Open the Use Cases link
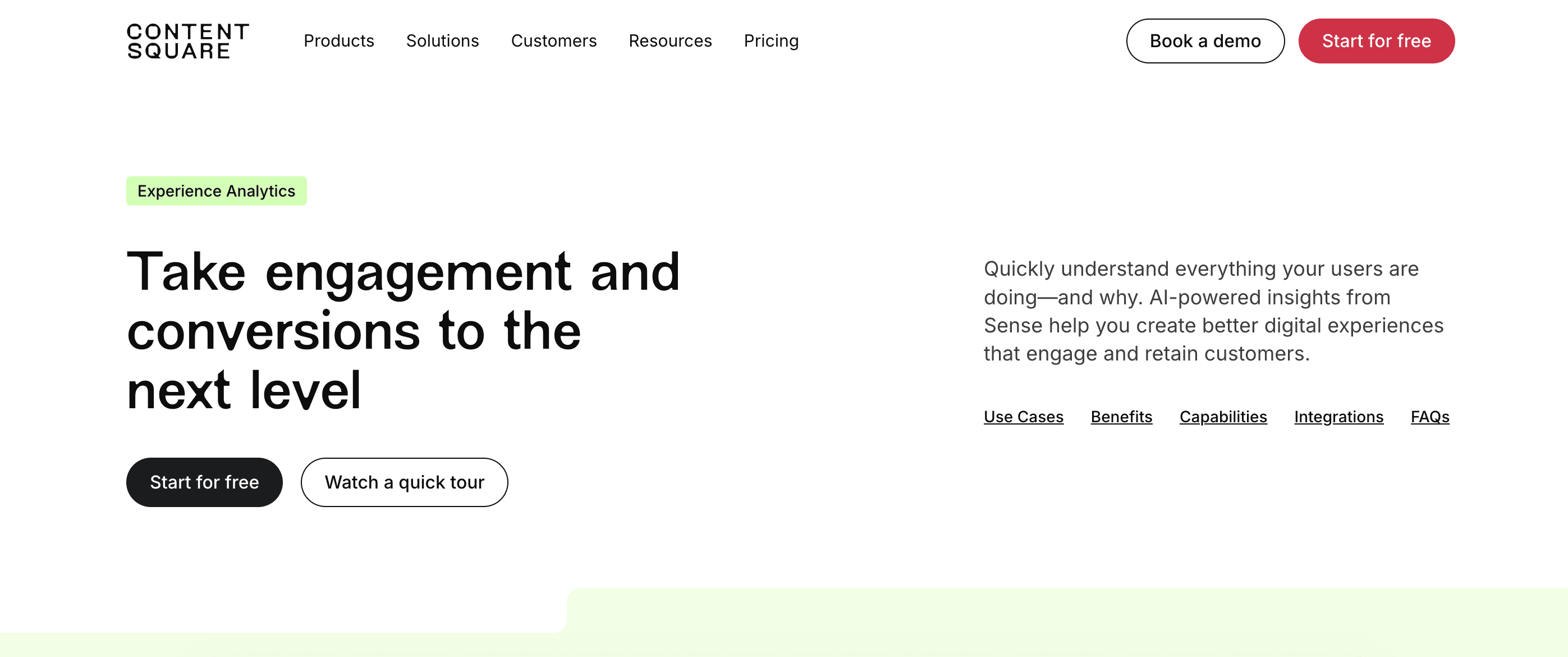The image size is (1568, 657). (x=1023, y=417)
